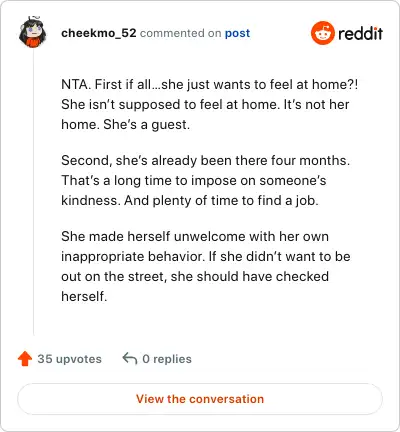Select the line starting "NTA. First if all"
The height and width of the screenshot is (432, 400).
210,84
